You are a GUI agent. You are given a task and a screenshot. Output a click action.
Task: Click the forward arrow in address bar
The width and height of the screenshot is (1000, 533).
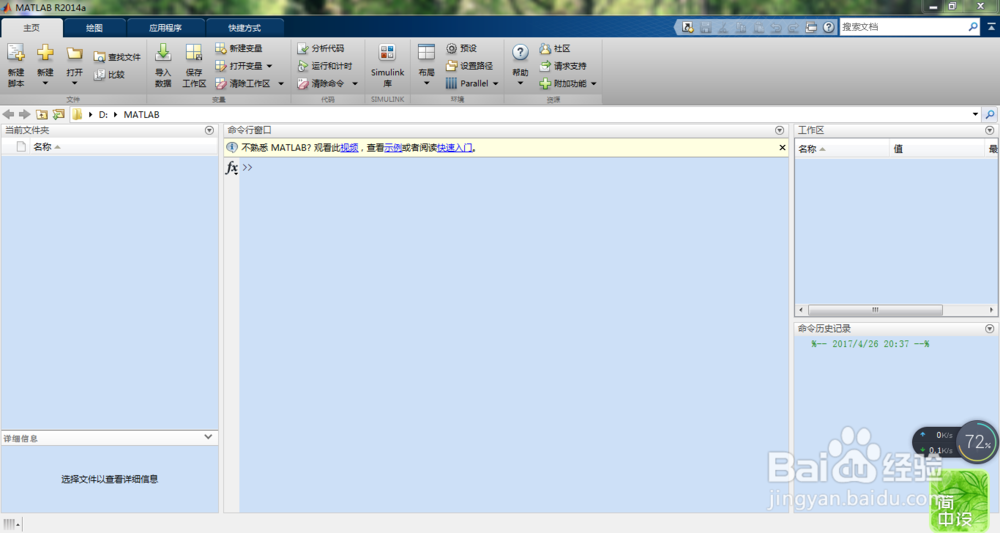(24, 114)
